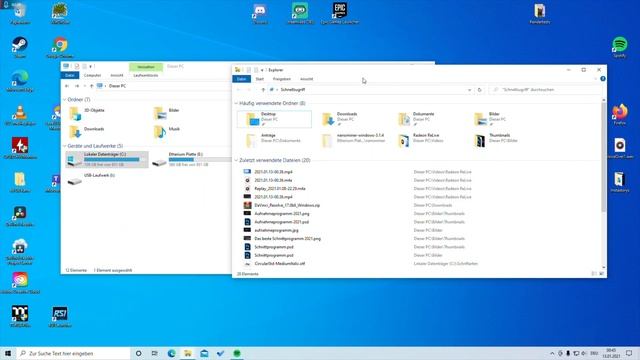The width and height of the screenshot is (640, 360).
Task: Select Aufnahmeprogramm 2021.png file
Action: click(x=282, y=213)
